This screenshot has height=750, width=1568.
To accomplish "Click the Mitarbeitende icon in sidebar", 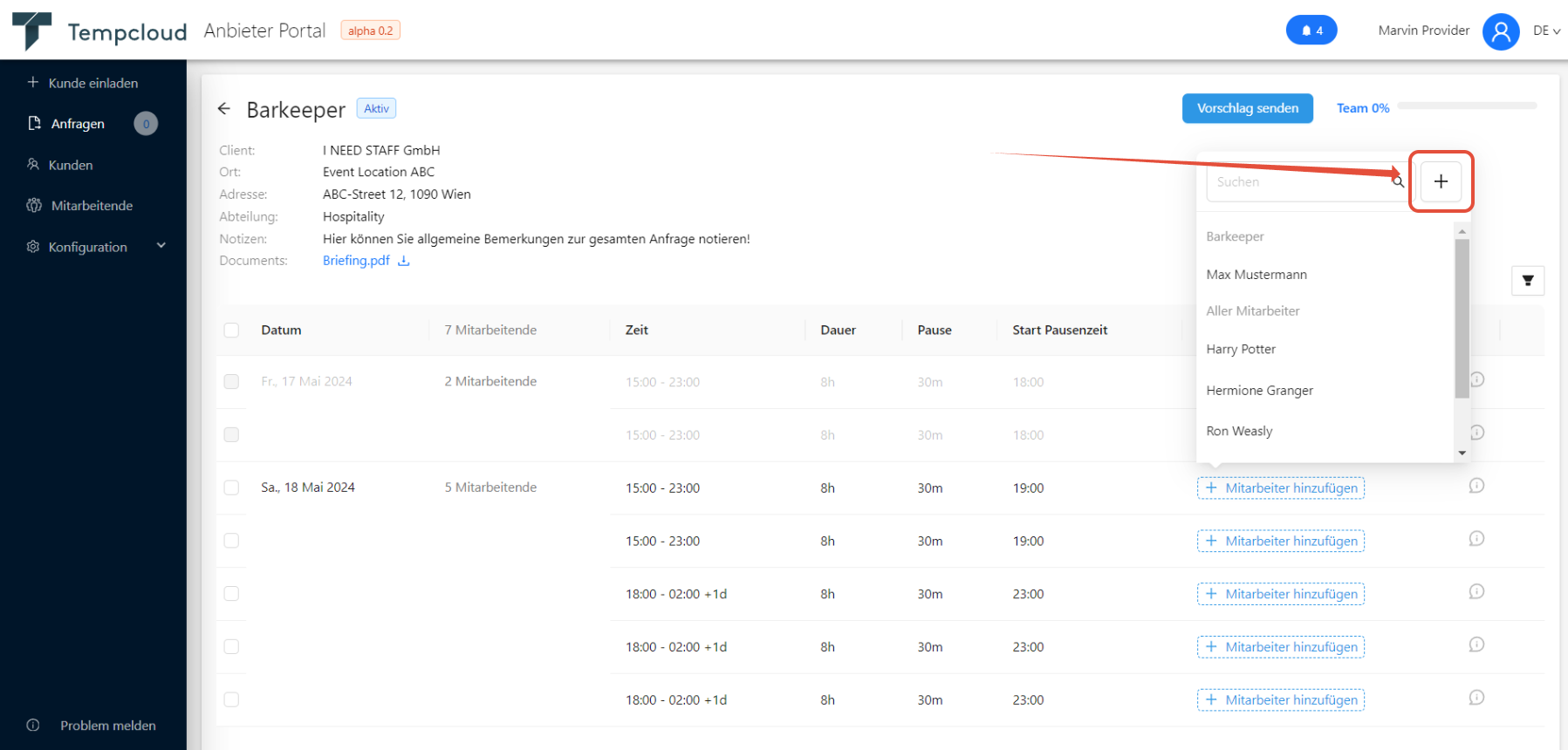I will [34, 206].
